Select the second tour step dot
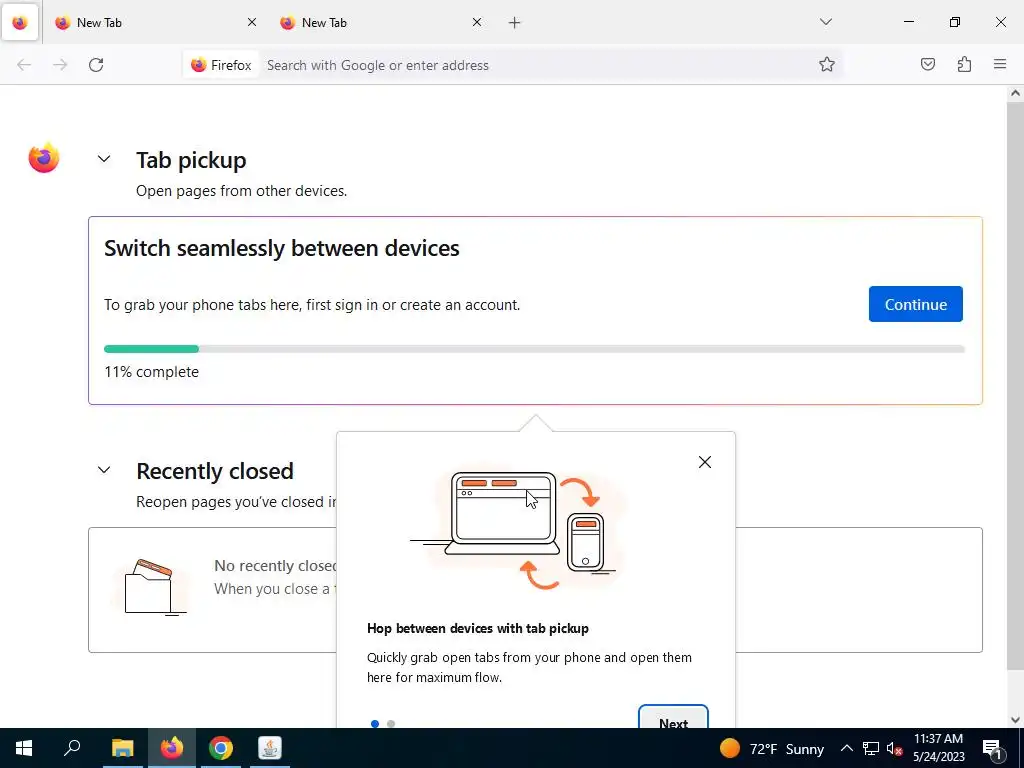This screenshot has height=768, width=1024. point(391,723)
